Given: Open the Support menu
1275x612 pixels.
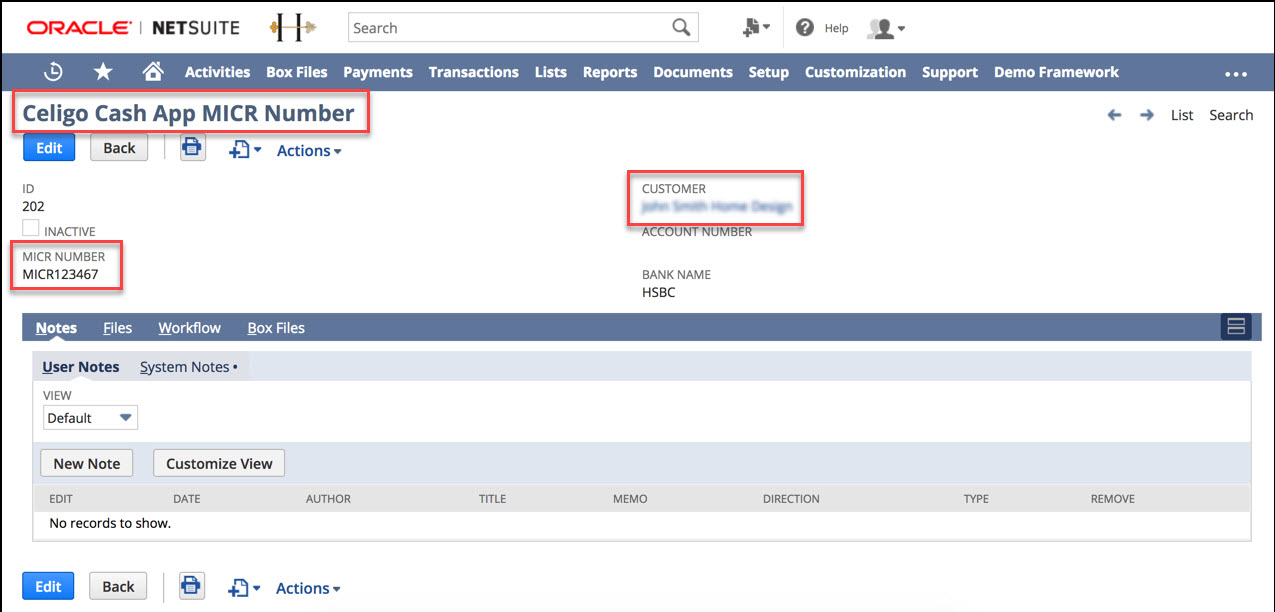Looking at the screenshot, I should pos(950,72).
